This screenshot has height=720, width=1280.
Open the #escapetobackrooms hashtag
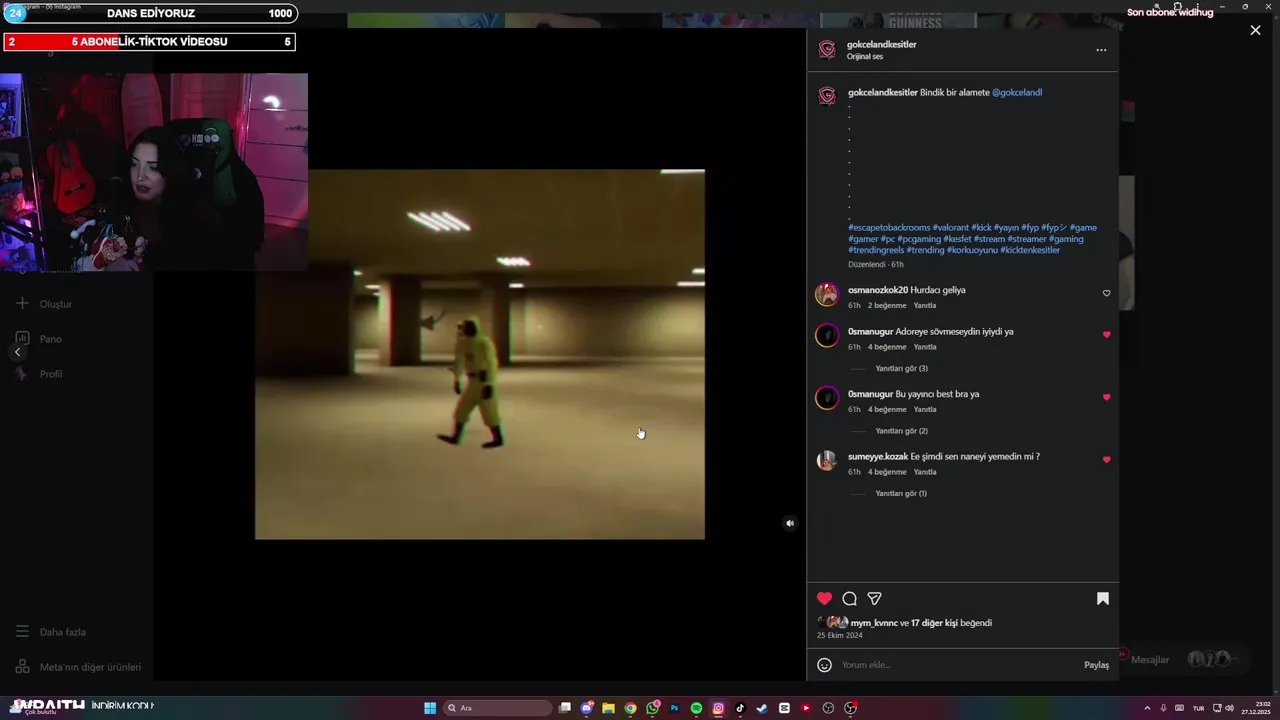point(889,228)
